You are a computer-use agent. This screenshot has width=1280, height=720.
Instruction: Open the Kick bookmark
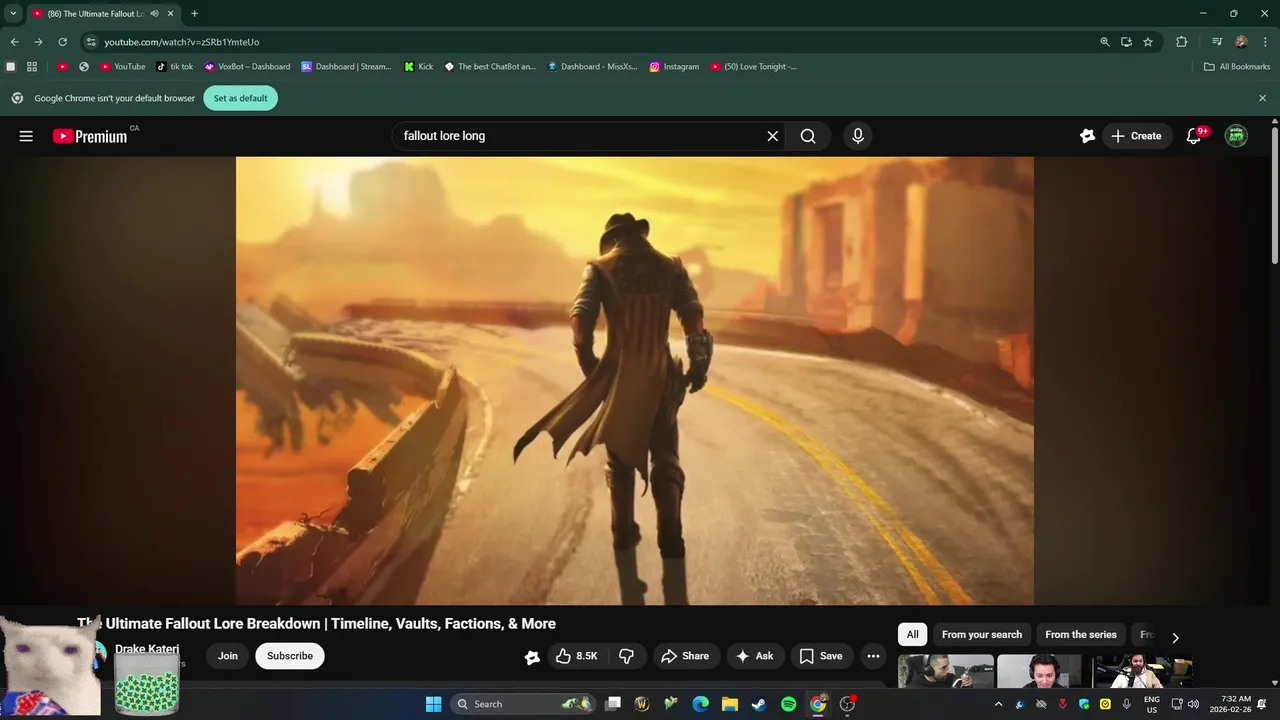coord(419,67)
